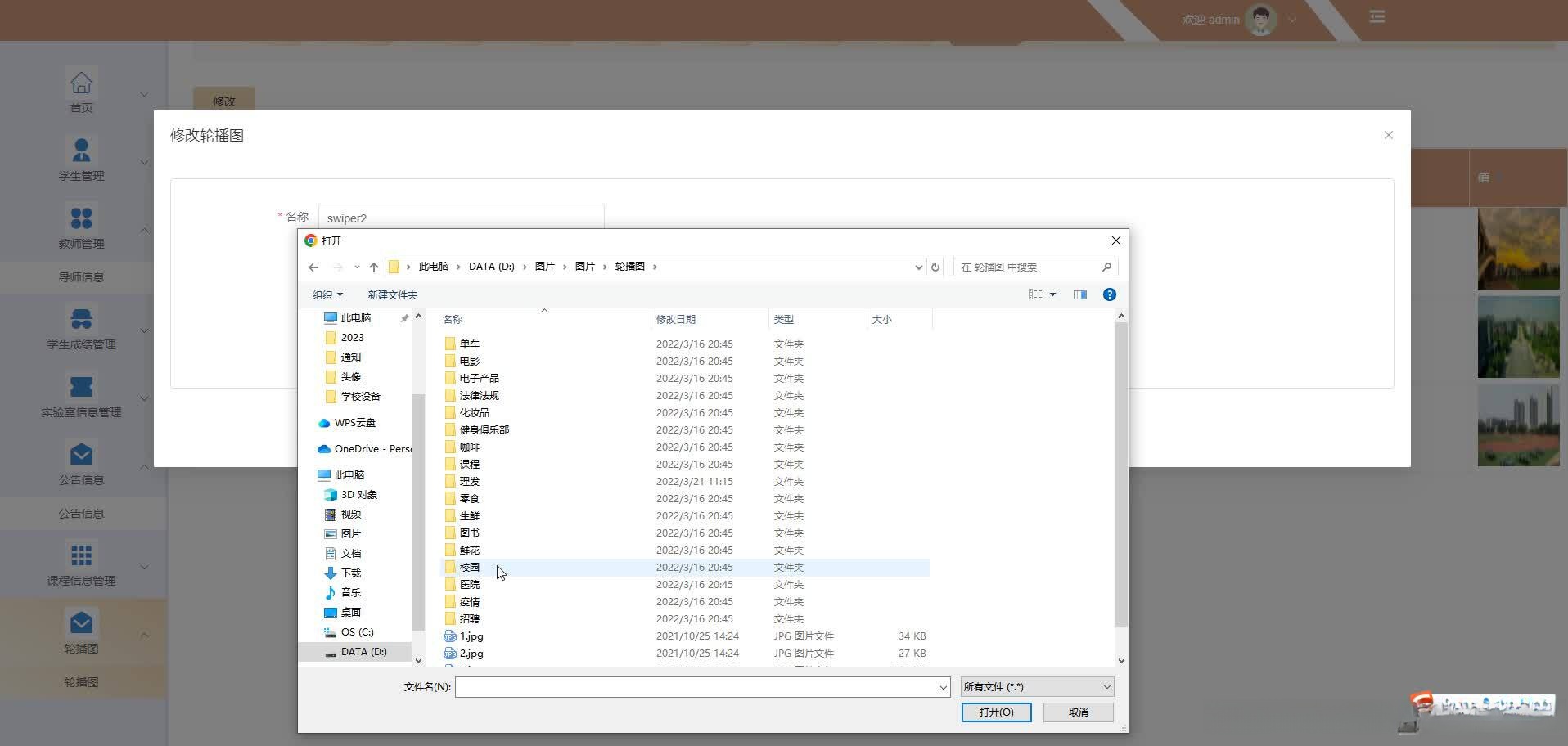
Task: Click the back arrow in file dialog
Action: (313, 267)
